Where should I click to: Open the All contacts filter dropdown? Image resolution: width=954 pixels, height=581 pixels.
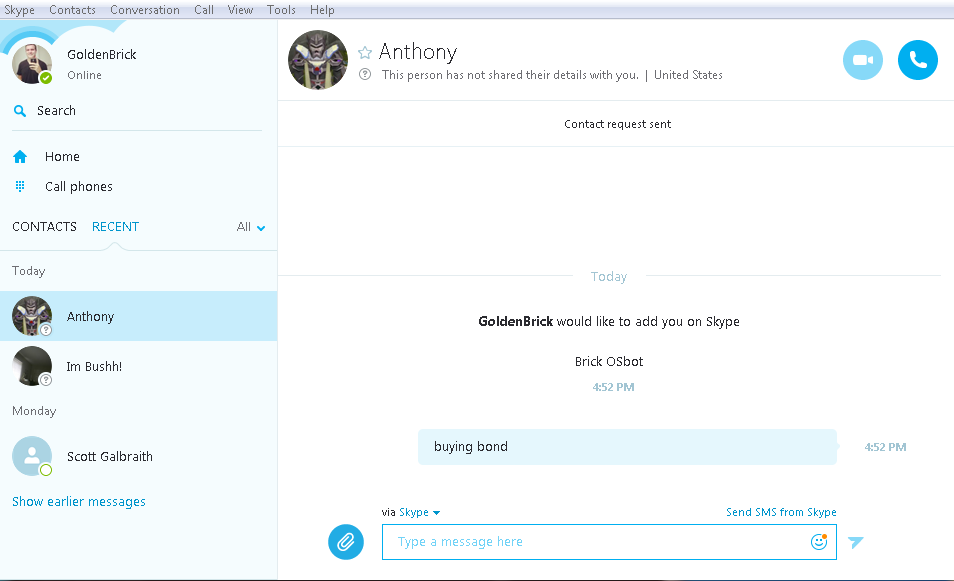[x=251, y=227]
